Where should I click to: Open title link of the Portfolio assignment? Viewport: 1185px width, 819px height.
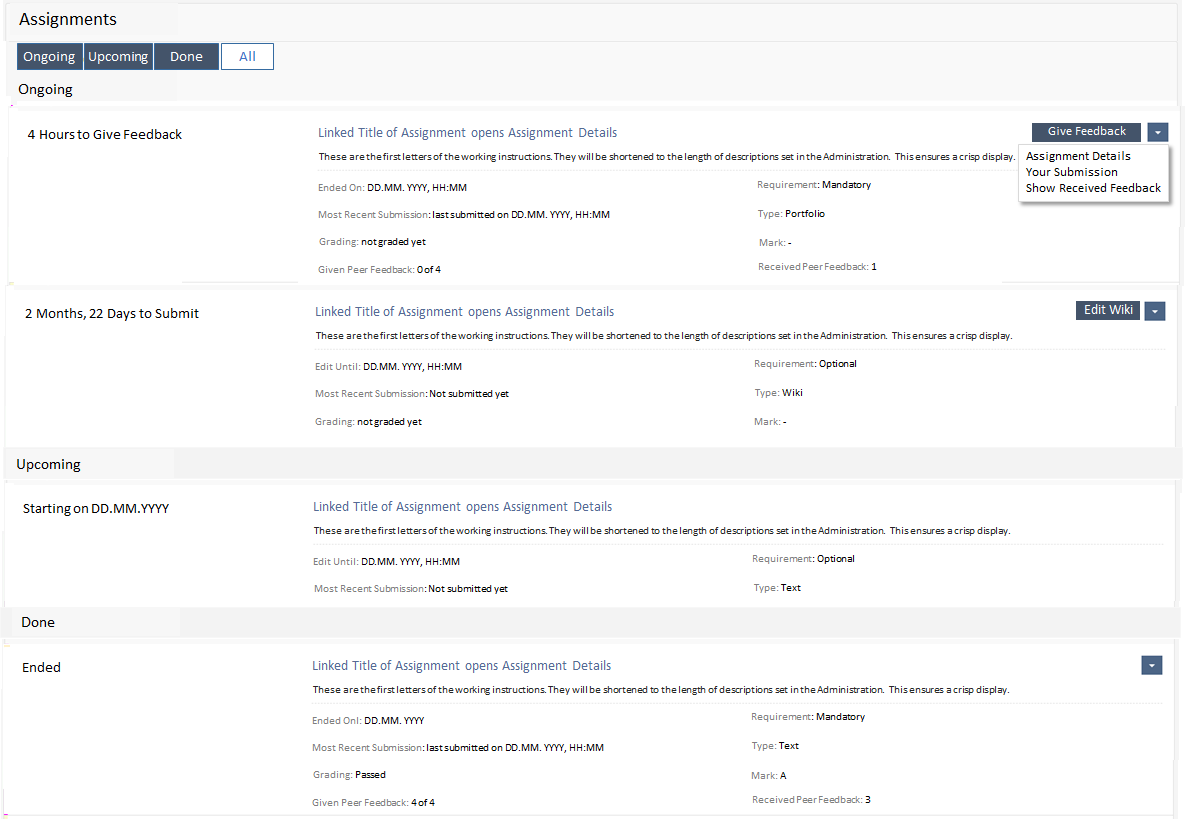467,133
